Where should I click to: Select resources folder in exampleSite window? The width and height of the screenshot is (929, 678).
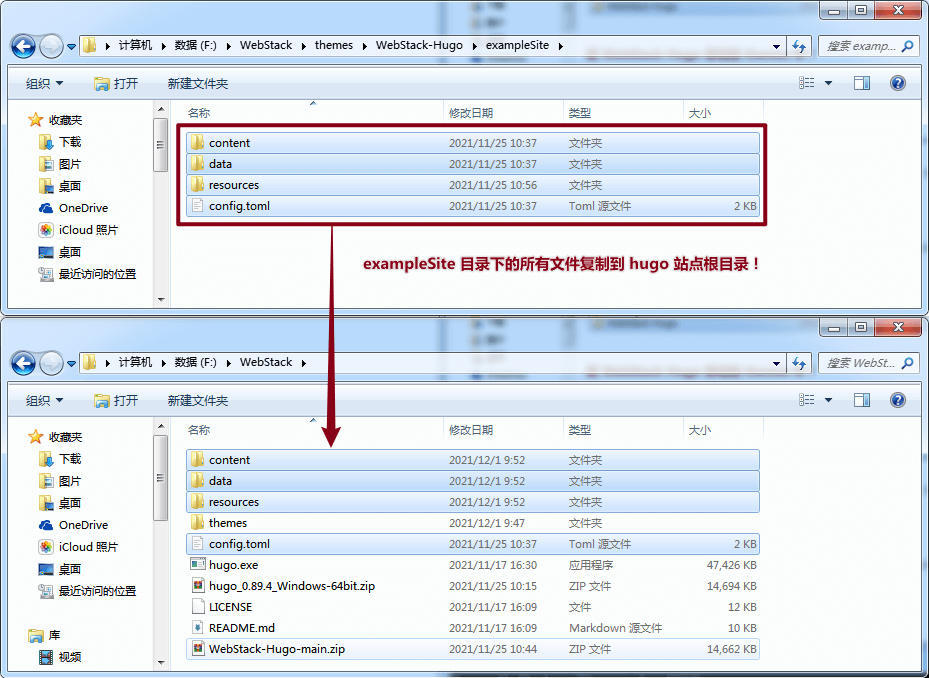473,185
